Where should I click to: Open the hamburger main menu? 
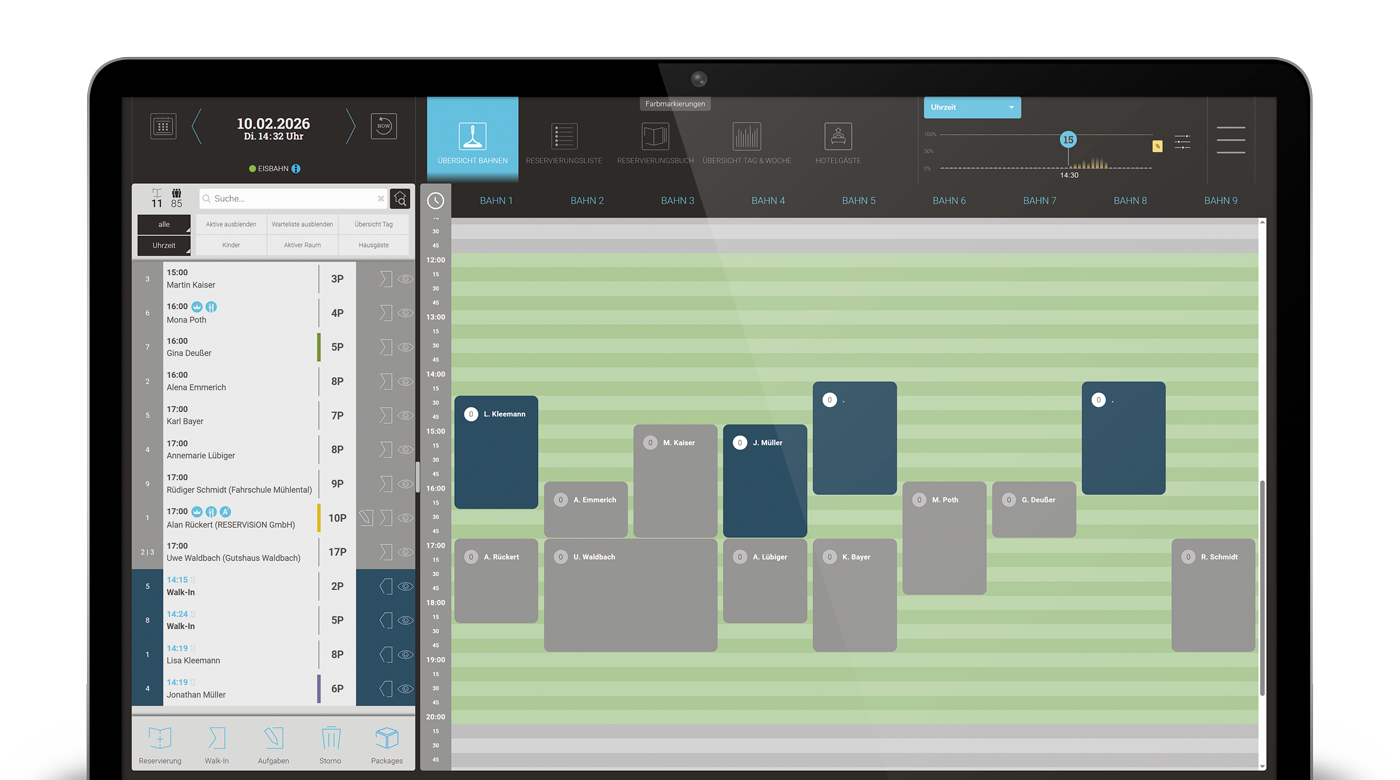(1231, 140)
